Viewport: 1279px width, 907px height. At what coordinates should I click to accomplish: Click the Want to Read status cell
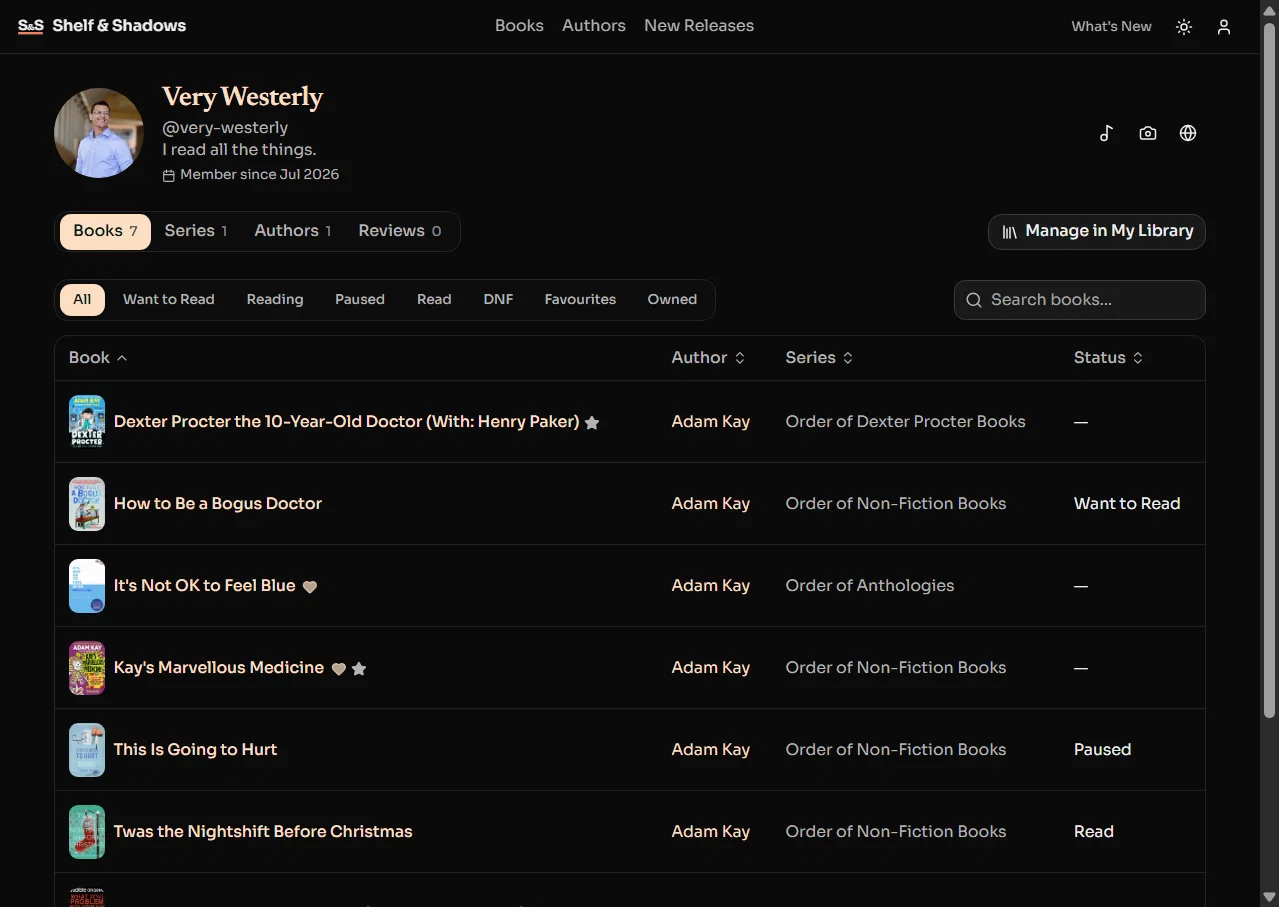click(x=1127, y=504)
